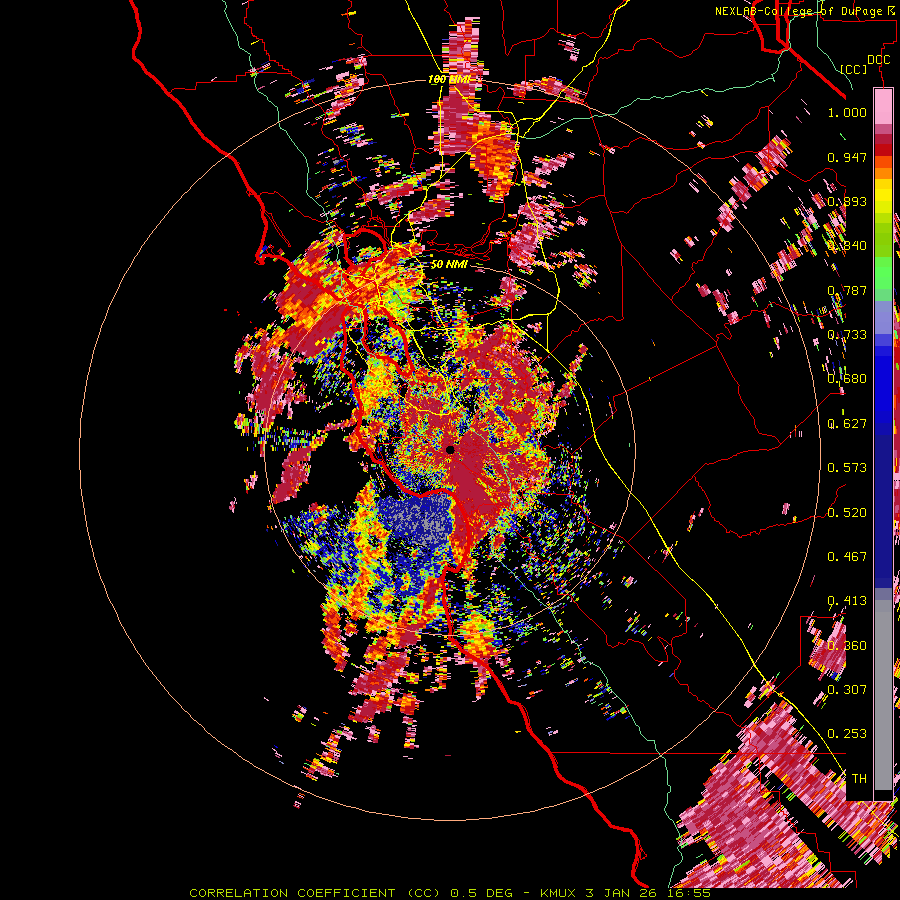The height and width of the screenshot is (900, 900).
Task: Select the 0.627 legend value
Action: 847,424
